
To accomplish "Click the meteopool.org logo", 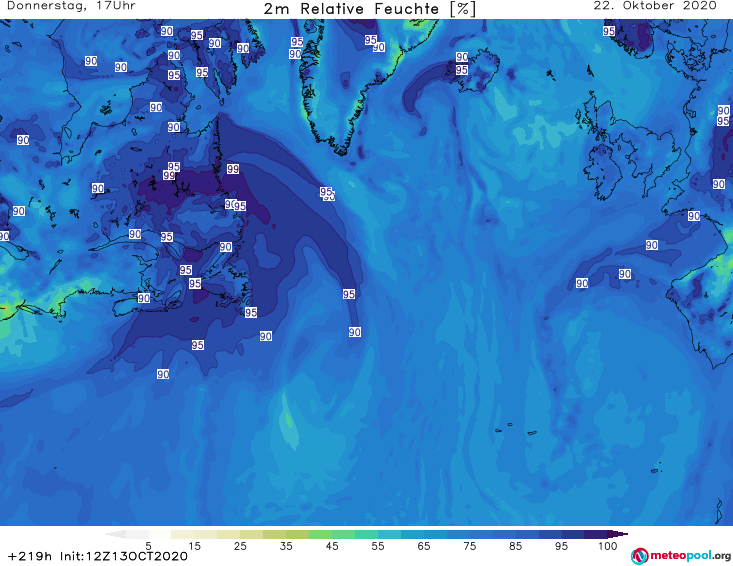I will tap(681, 556).
